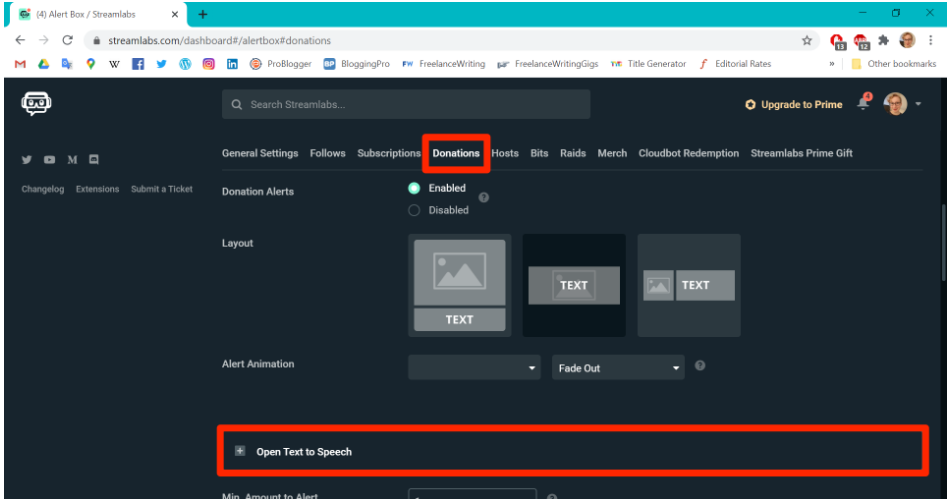Open the empty alert animation dropdown
Screen dimensions: 949x499
pos(474,368)
